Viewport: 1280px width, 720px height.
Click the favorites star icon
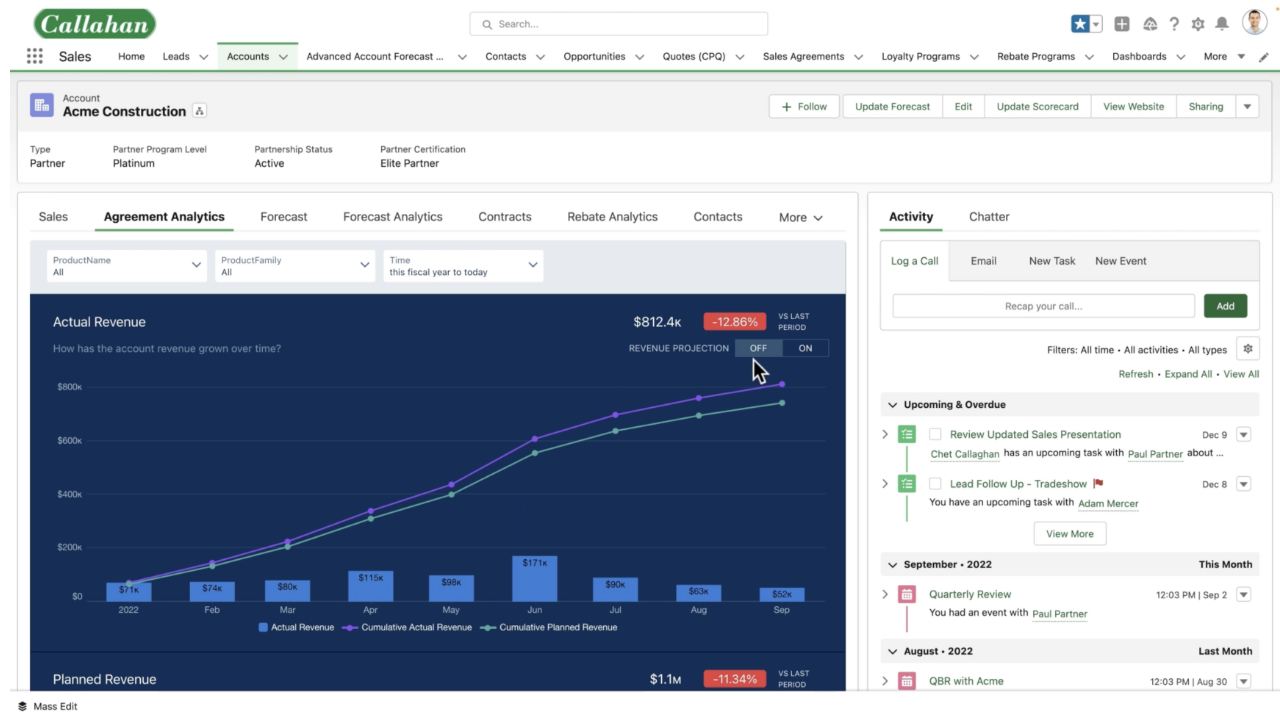(x=1080, y=24)
